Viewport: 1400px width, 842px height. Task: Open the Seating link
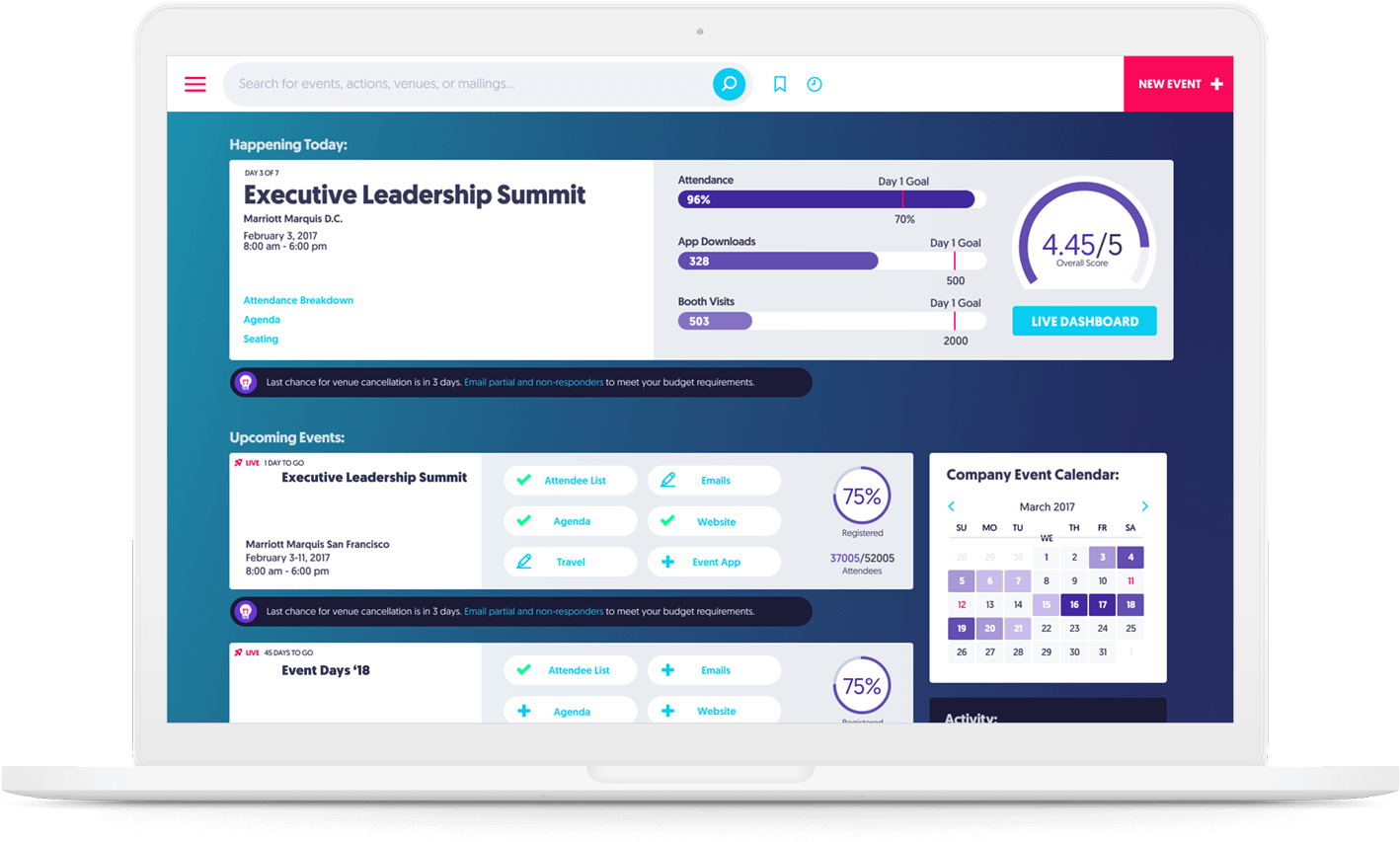coord(261,339)
